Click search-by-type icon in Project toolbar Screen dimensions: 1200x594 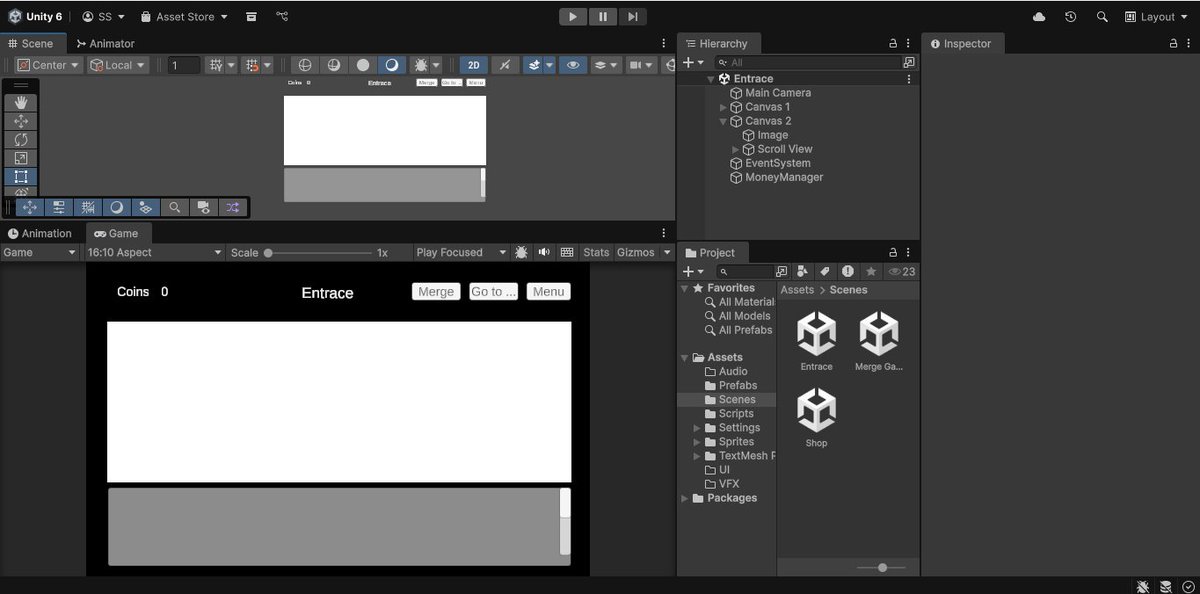pyautogui.click(x=803, y=271)
